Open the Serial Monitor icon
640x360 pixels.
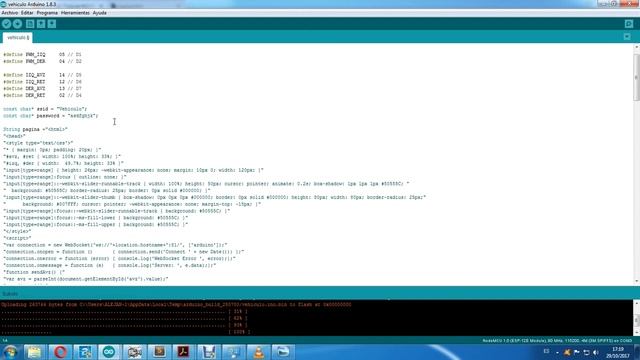[629, 24]
